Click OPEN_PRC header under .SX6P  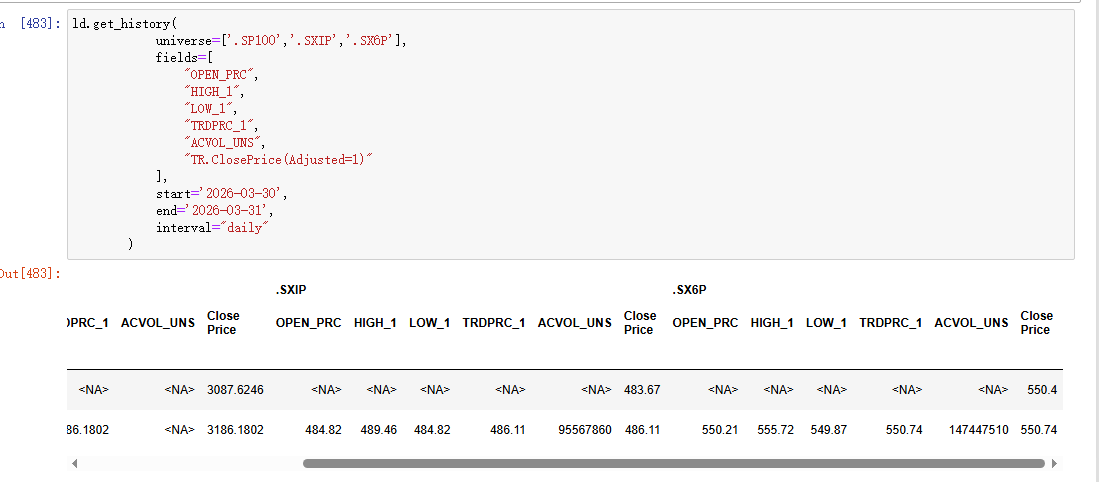(705, 323)
